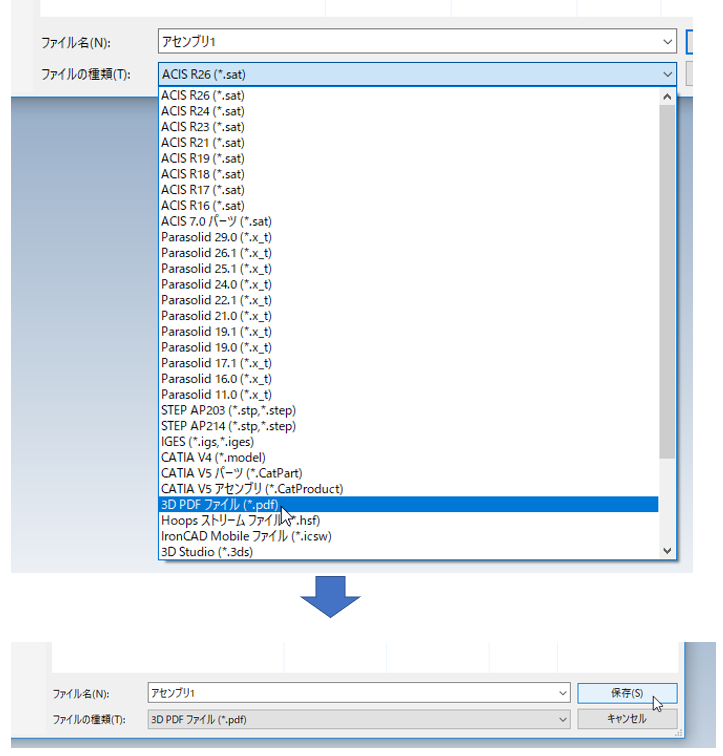
Task: Click scroll-down arrow of file type list
Action: 667,551
